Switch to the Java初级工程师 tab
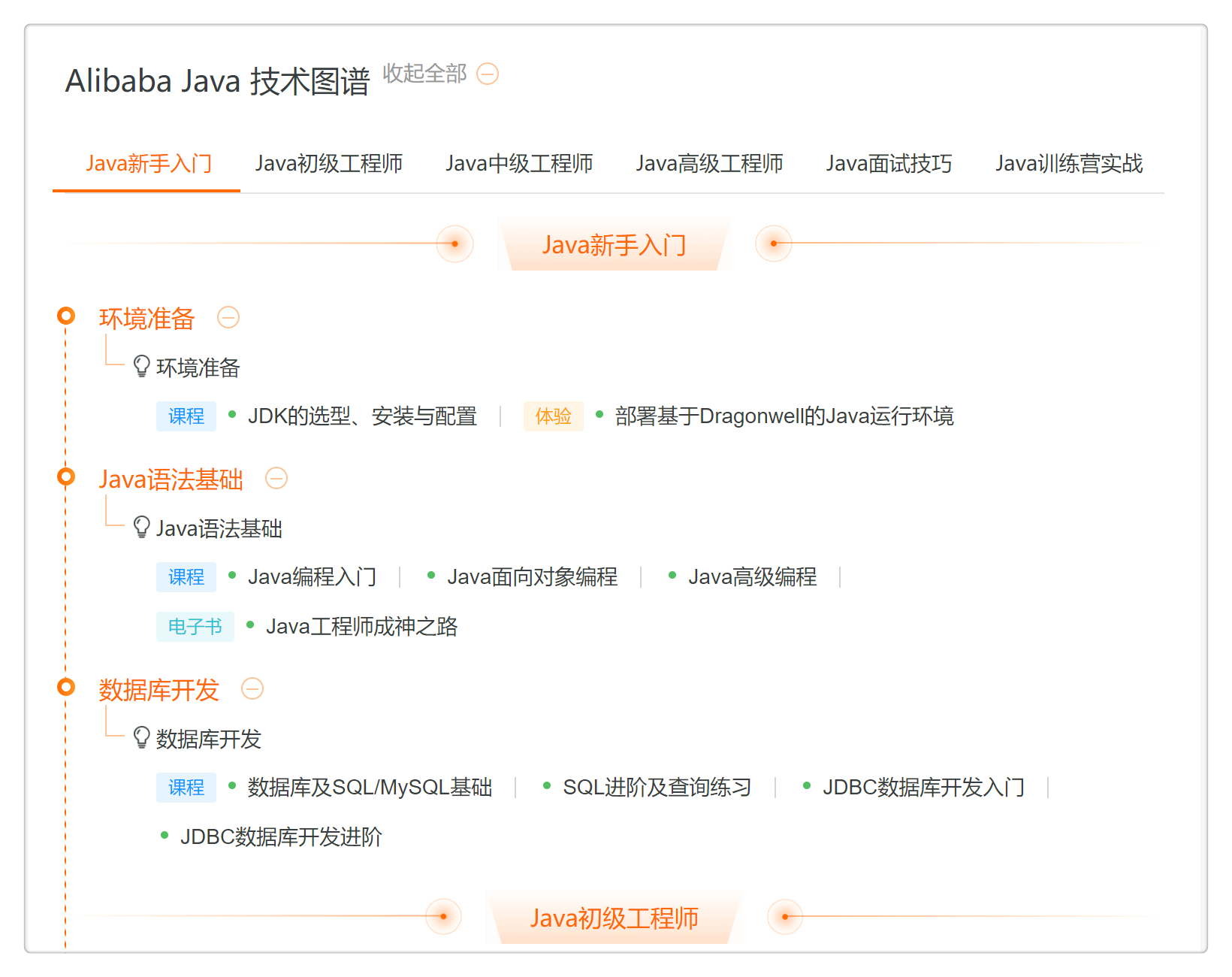Screen dimensions: 1232x977 (329, 163)
